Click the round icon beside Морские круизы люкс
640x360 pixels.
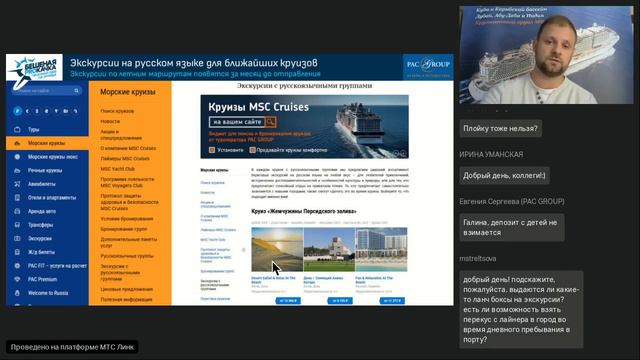coord(17,157)
